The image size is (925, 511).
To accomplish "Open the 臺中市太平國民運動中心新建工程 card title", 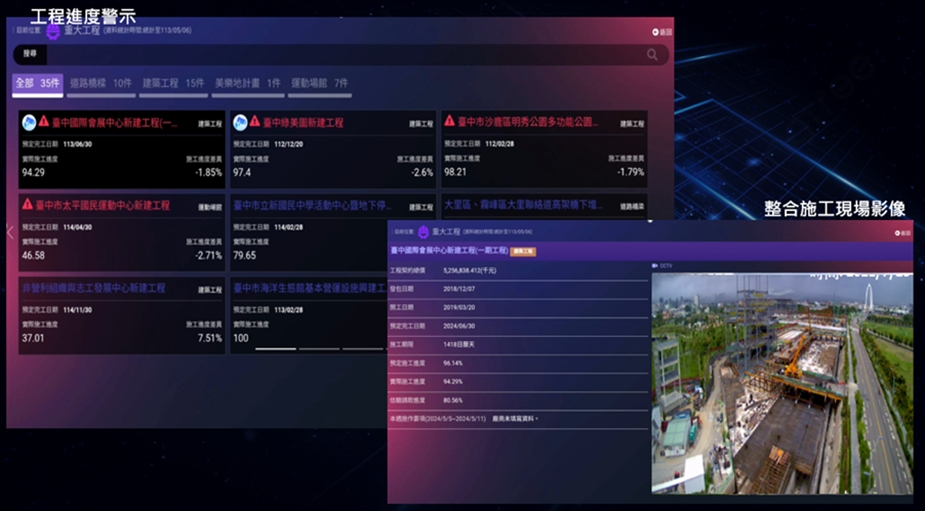I will 103,205.
